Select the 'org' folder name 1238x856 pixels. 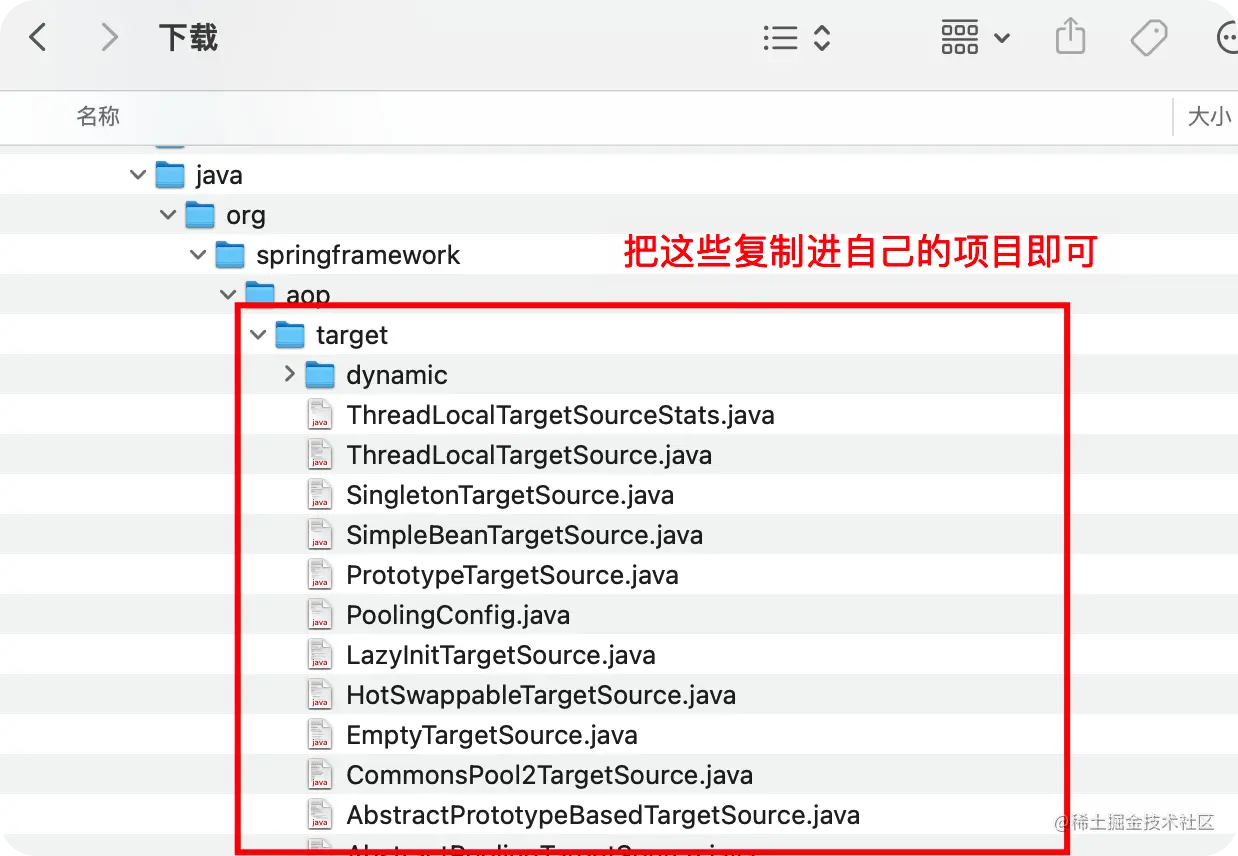246,216
